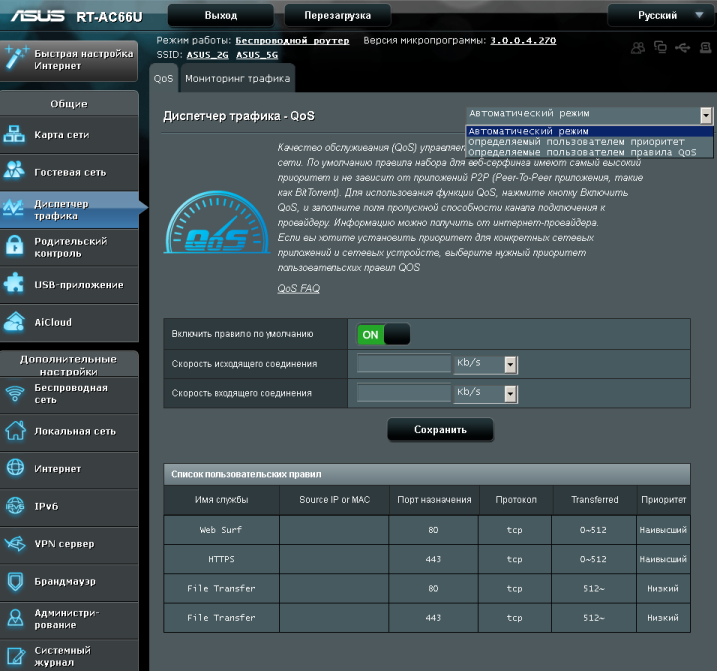Toggle the default rule ON switch
This screenshot has height=671, width=717.
coord(383,334)
